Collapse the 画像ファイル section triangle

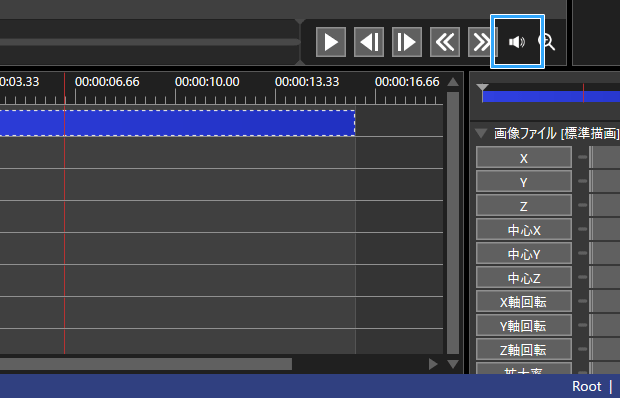(x=481, y=133)
